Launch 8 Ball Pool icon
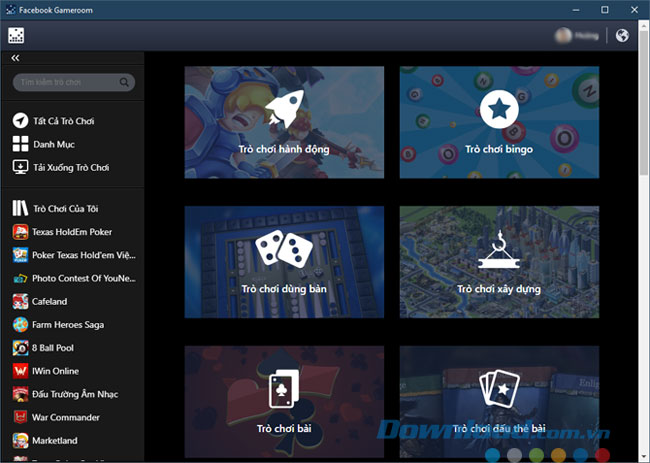This screenshot has height=463, width=650. (x=20, y=348)
